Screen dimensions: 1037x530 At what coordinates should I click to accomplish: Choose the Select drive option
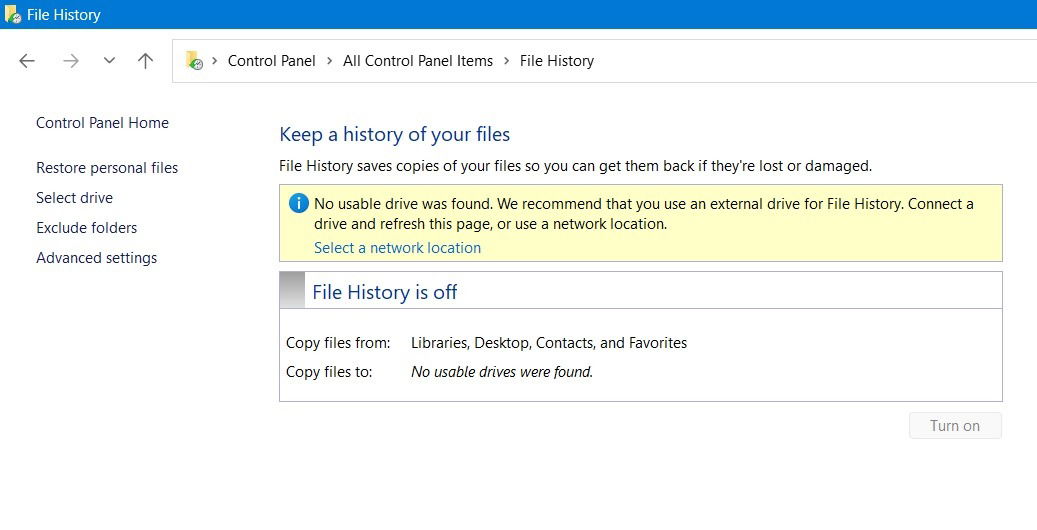(x=74, y=198)
